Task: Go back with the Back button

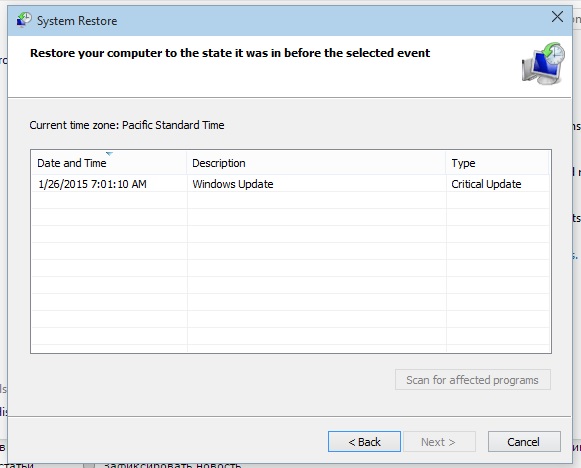Action: [364, 441]
